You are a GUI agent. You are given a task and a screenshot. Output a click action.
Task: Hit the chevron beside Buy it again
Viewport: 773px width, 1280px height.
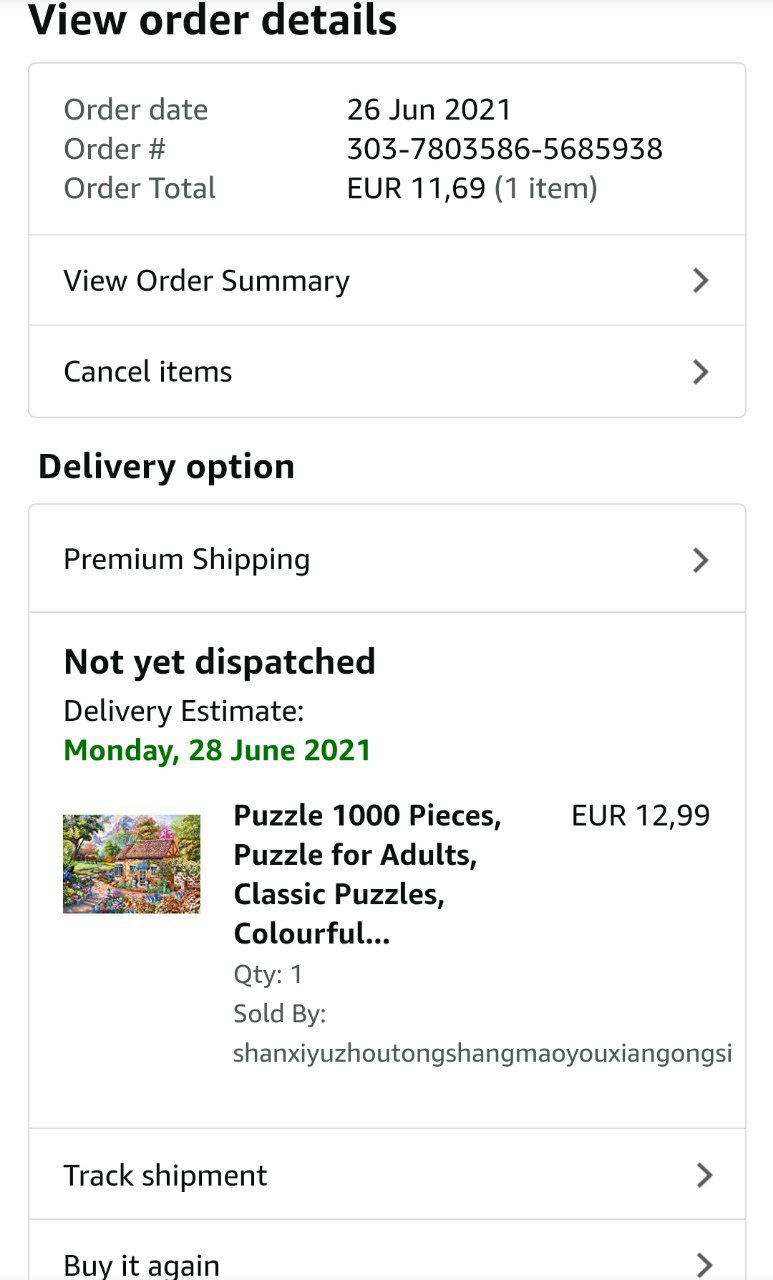point(704,1264)
